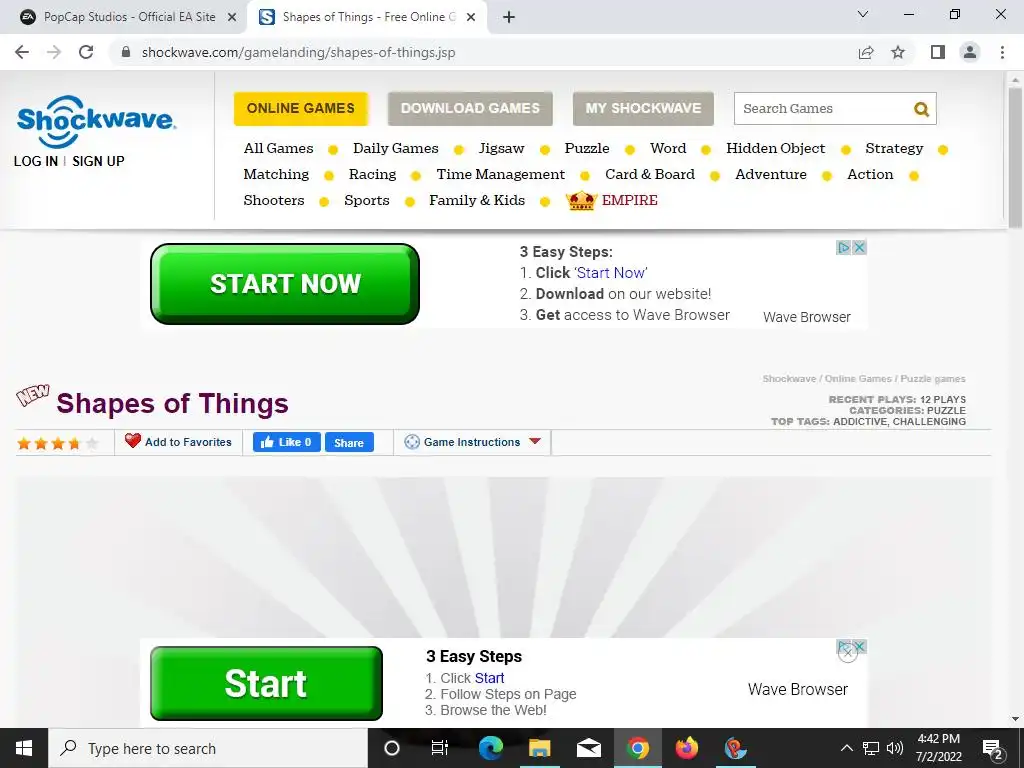
Task: Open the Sports category
Action: coord(367,200)
